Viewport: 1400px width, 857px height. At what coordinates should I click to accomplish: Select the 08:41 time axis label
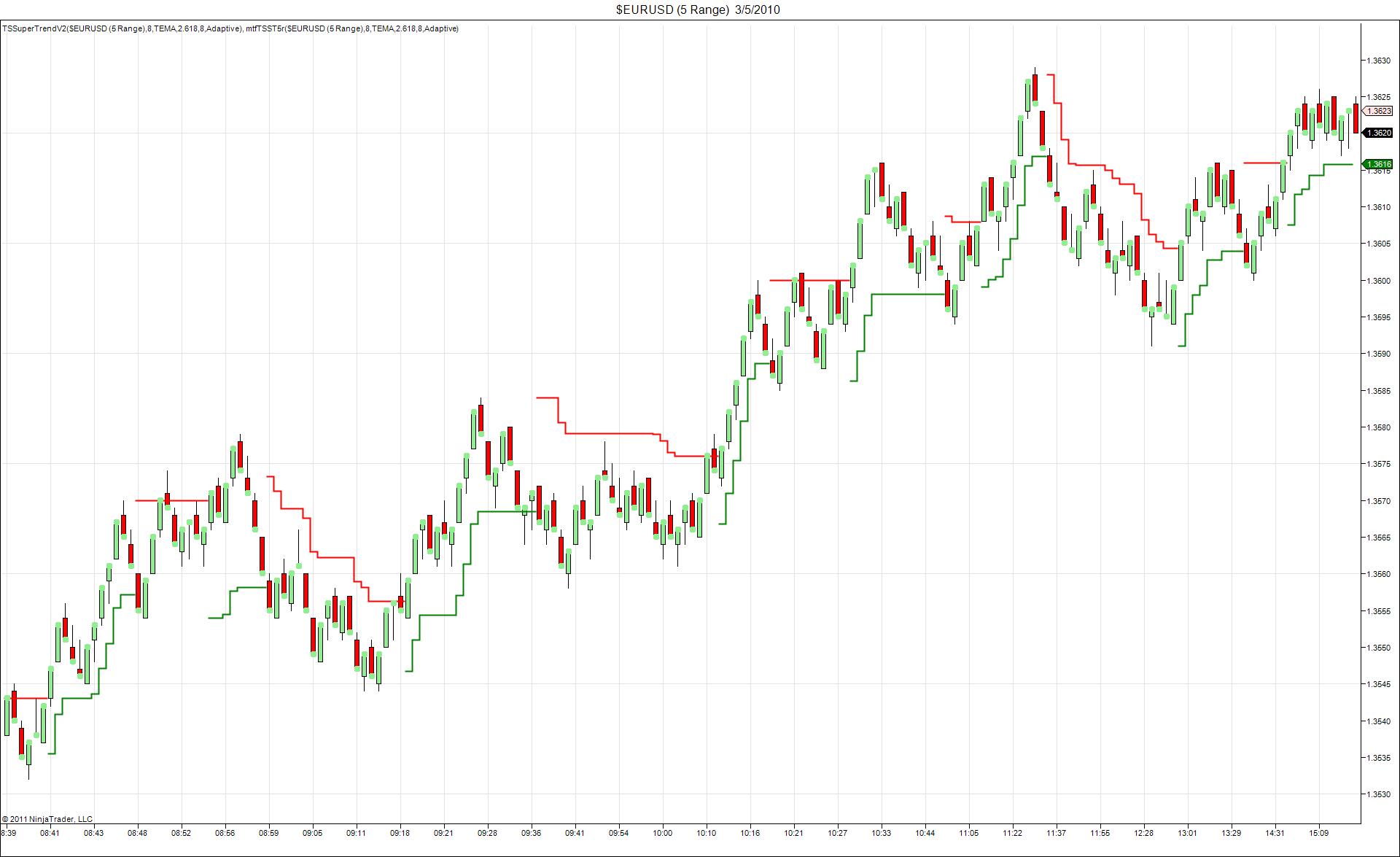click(x=50, y=833)
